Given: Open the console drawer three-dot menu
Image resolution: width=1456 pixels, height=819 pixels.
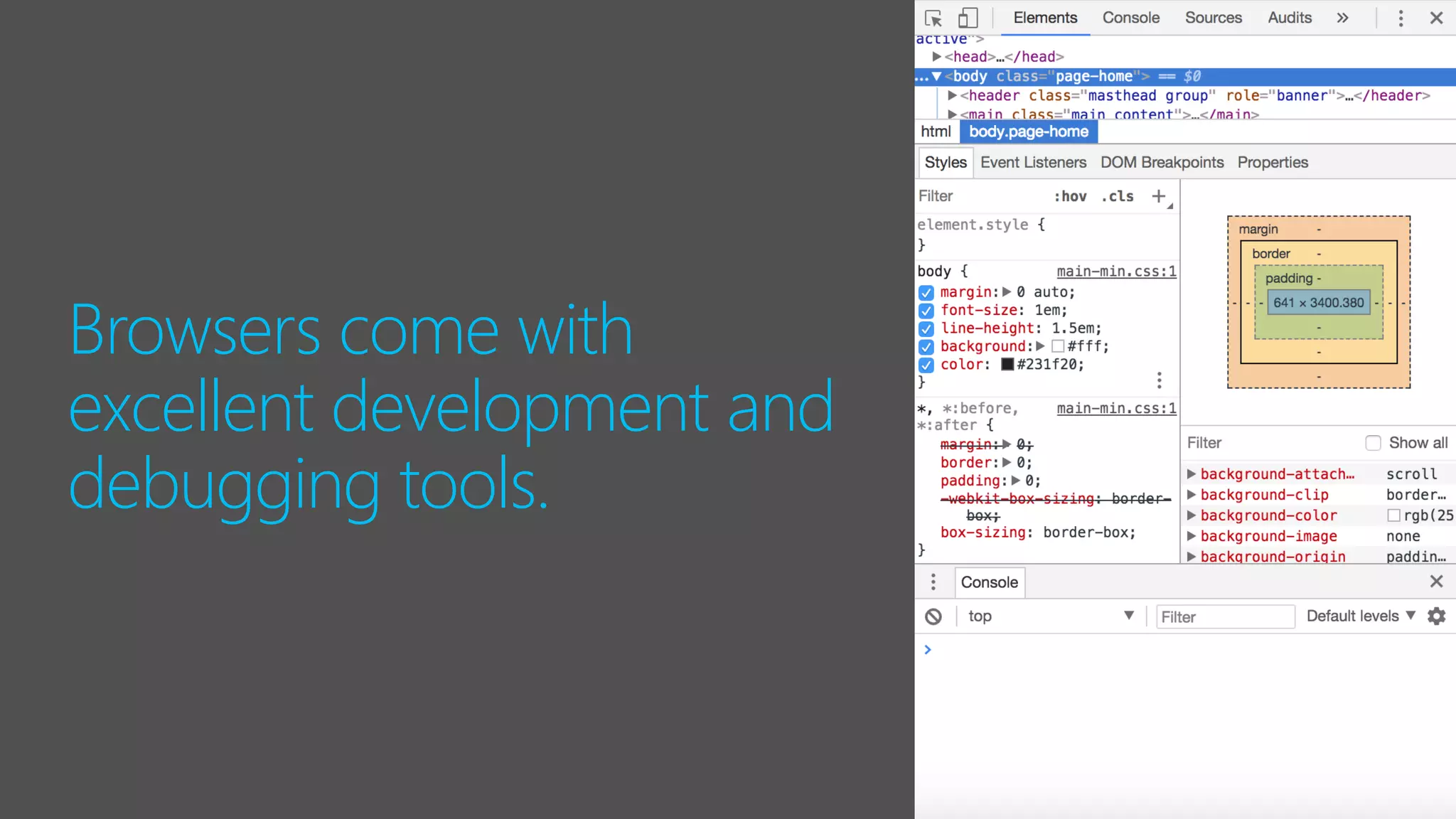Looking at the screenshot, I should coord(933,582).
